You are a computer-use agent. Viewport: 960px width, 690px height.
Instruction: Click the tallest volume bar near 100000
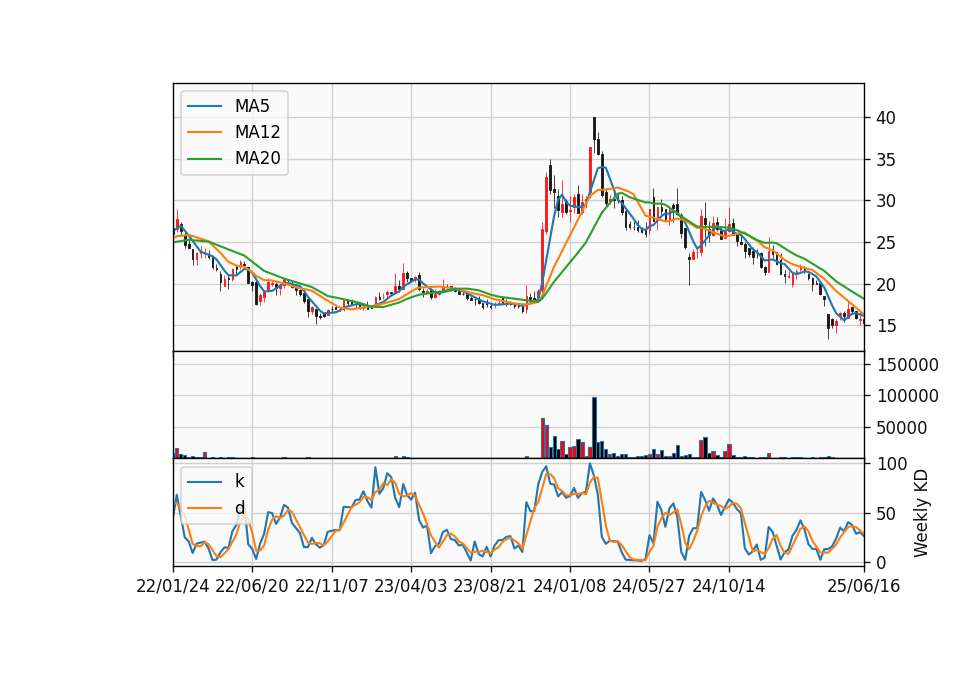[594, 428]
